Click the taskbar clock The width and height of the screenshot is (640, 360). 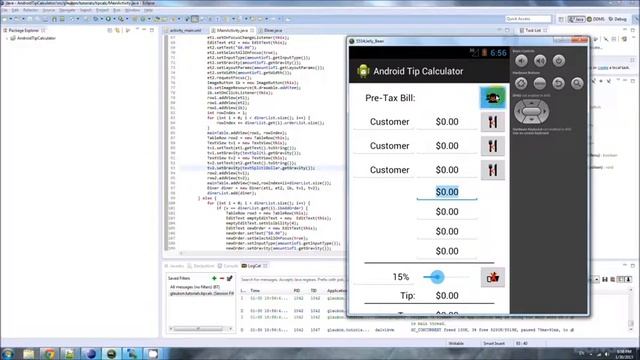click(624, 353)
